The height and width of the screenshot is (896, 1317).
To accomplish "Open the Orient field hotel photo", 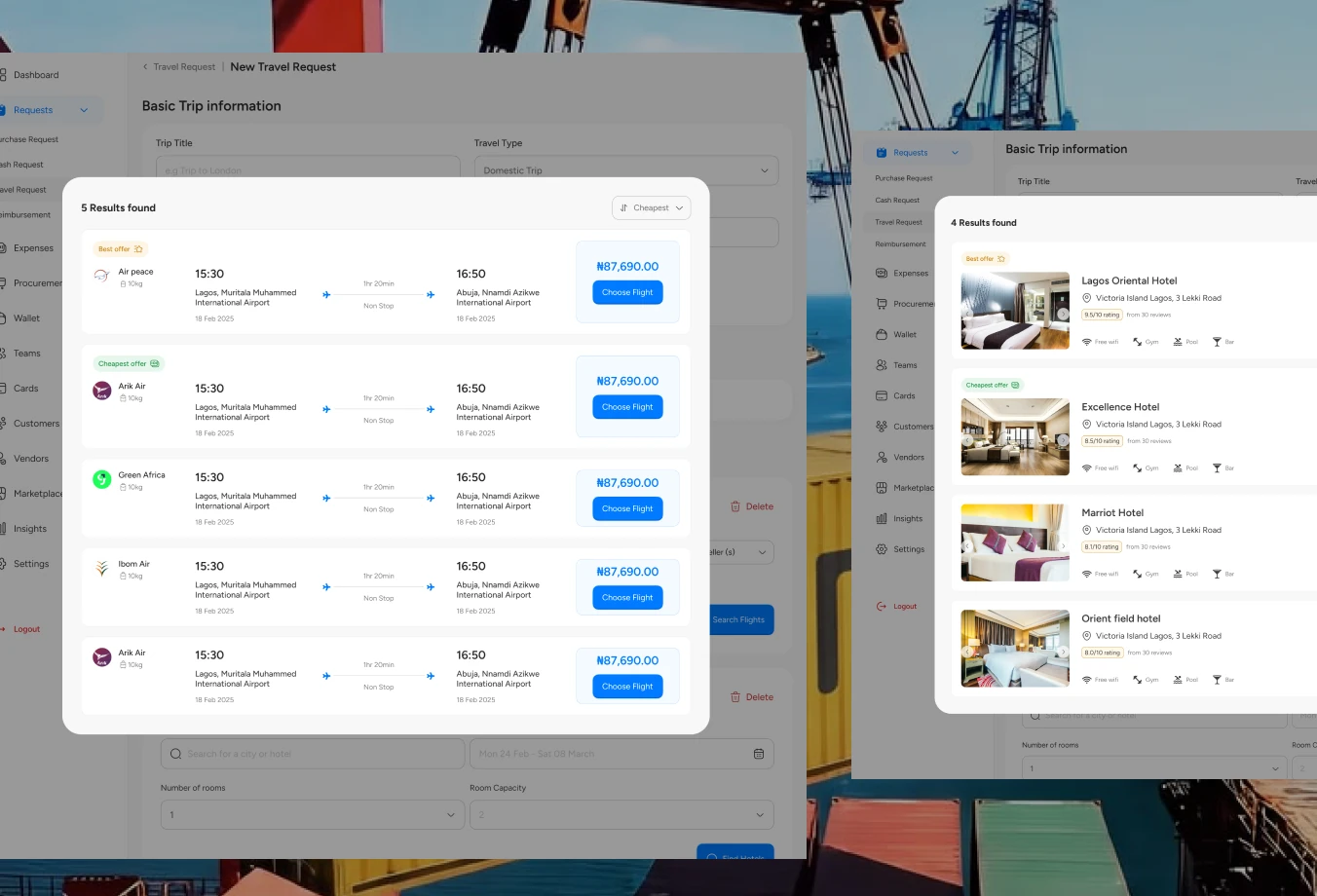I will 1015,649.
